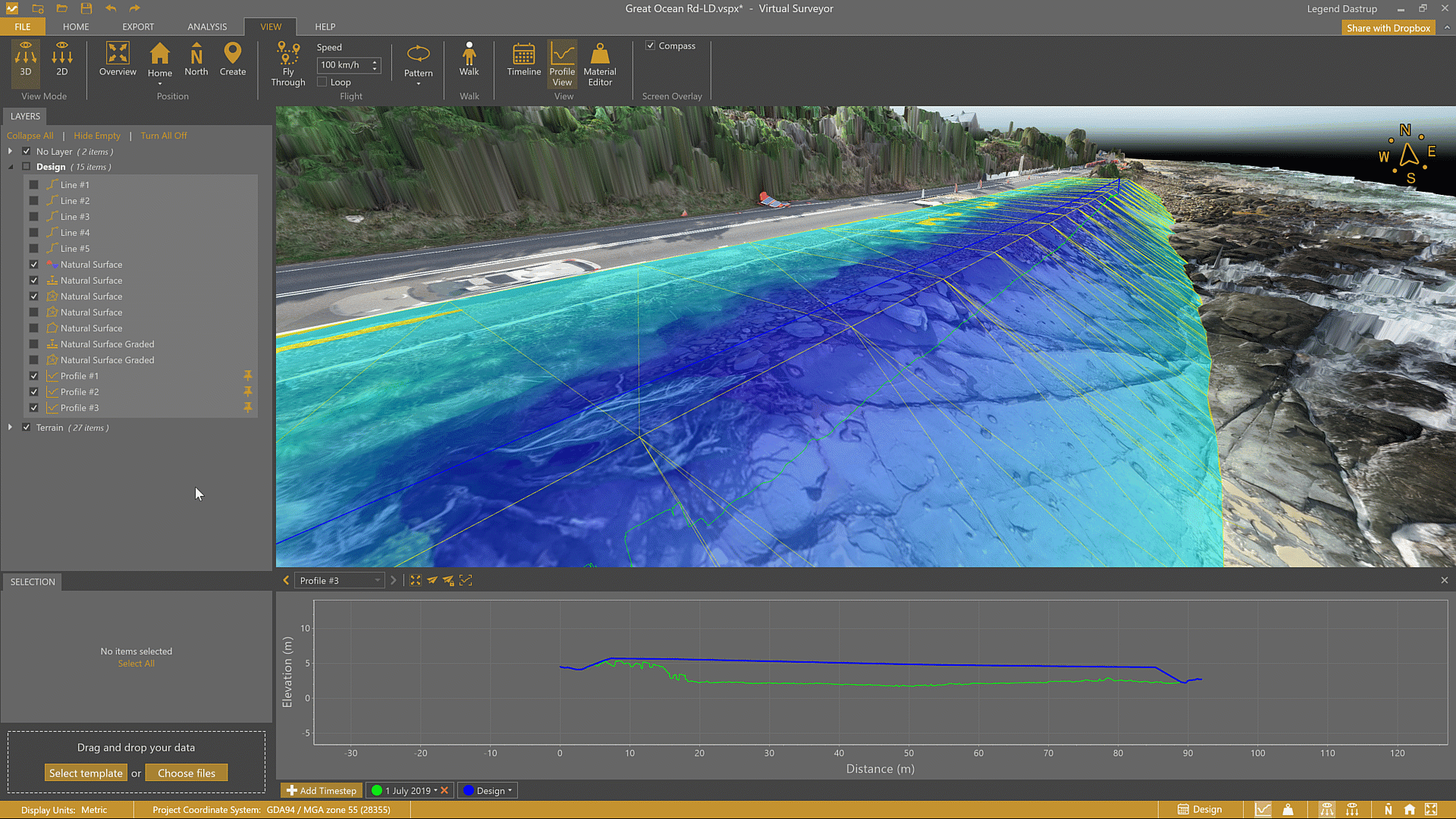Click the speed field showing 100 km/h
This screenshot has height=819, width=1456.
(x=343, y=65)
